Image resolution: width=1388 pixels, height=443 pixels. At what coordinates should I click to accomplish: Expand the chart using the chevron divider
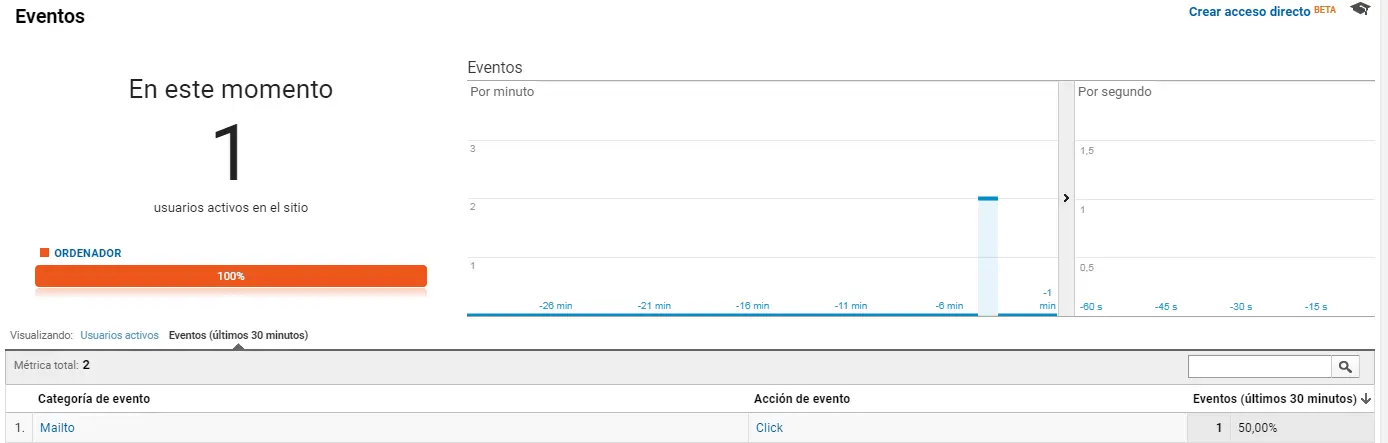[x=1066, y=198]
